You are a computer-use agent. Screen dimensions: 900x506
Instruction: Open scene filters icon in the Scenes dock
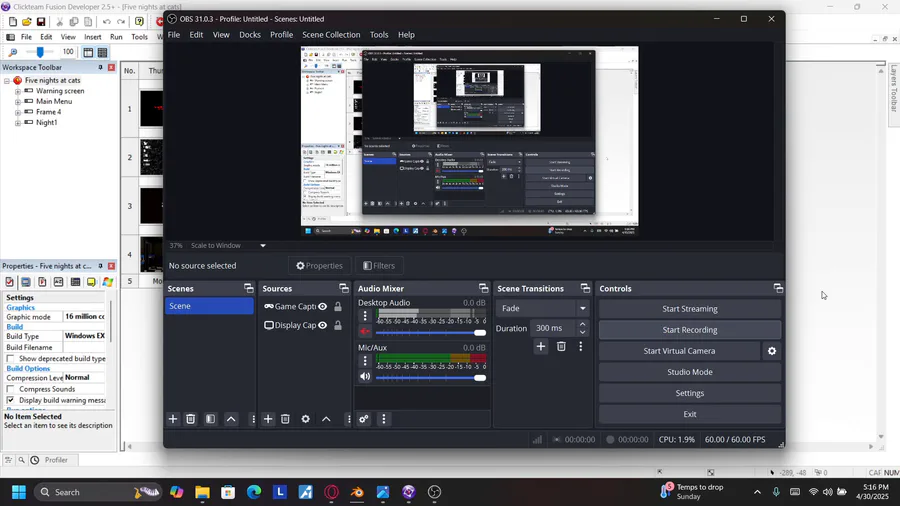pos(211,419)
